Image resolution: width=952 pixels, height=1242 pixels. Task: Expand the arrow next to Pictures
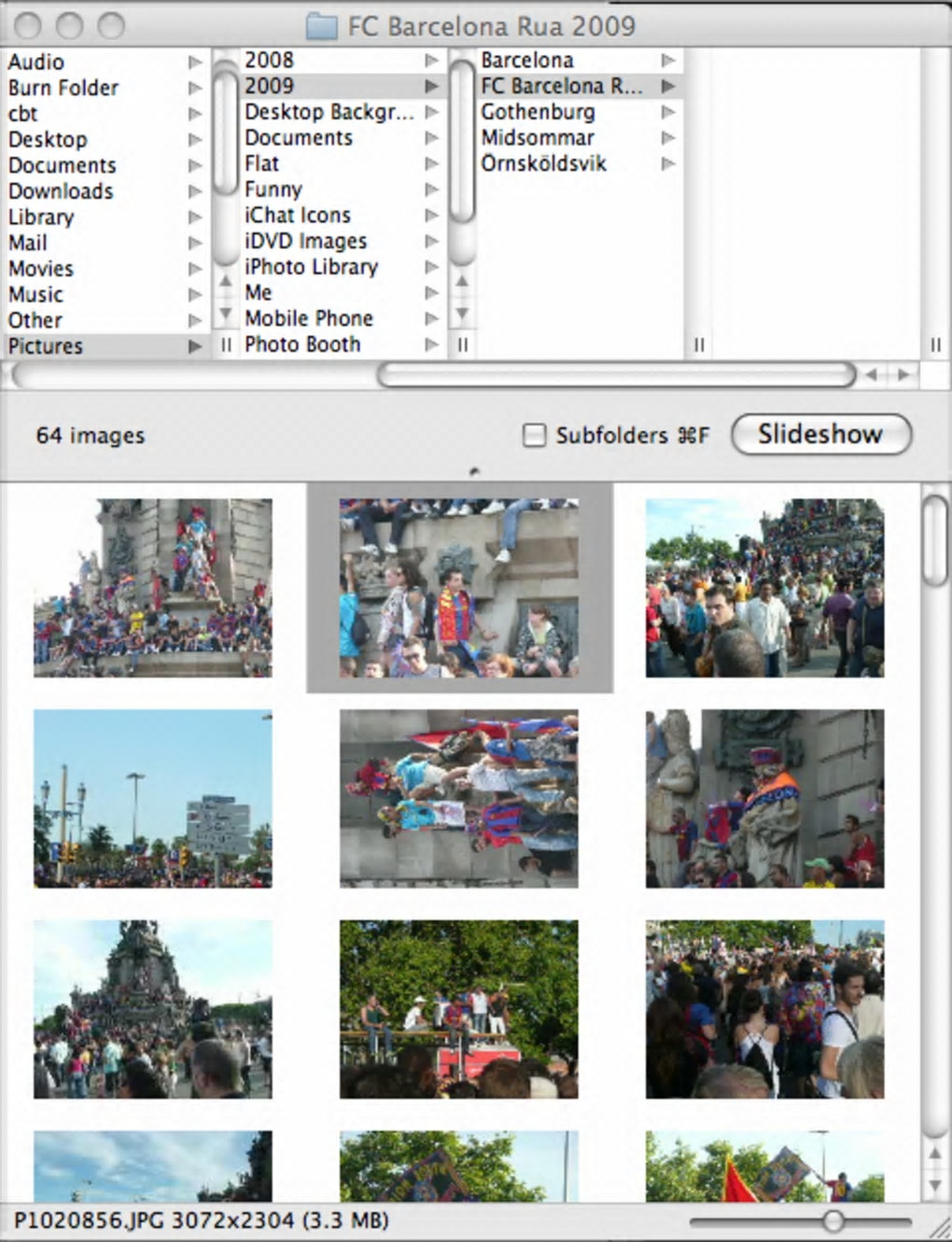[195, 346]
